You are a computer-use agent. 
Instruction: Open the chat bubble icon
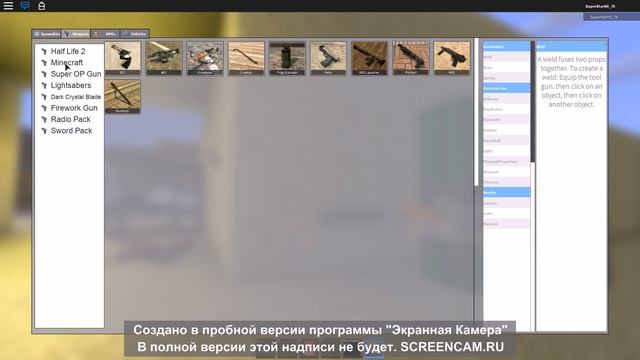coord(25,6)
